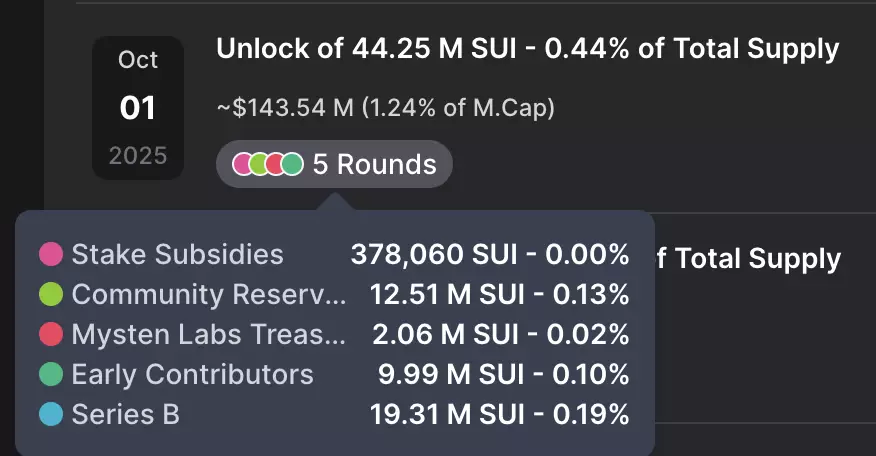This screenshot has height=456, width=876.
Task: Click the red Mysten Labs Treasury dot
Action: [x=52, y=335]
